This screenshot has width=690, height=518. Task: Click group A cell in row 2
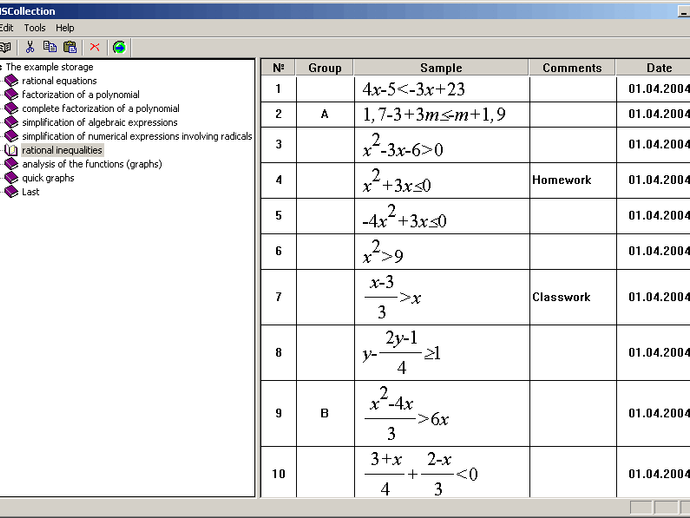pyautogui.click(x=325, y=115)
